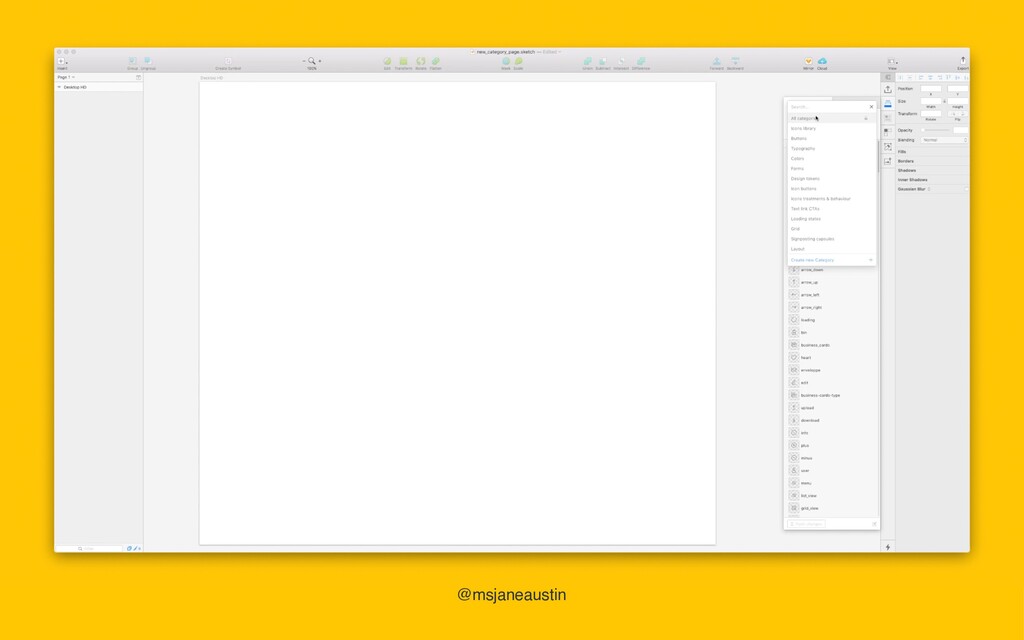Click the lightning bolt icon in the side strip
The height and width of the screenshot is (640, 1024).
(x=888, y=547)
